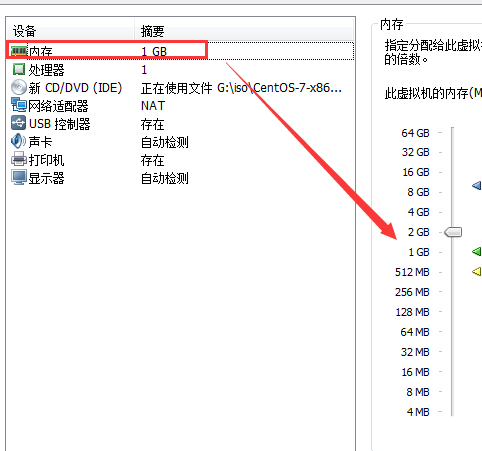Click the 32 MB slider label
Image resolution: width=482 pixels, height=451 pixels.
click(x=415, y=352)
